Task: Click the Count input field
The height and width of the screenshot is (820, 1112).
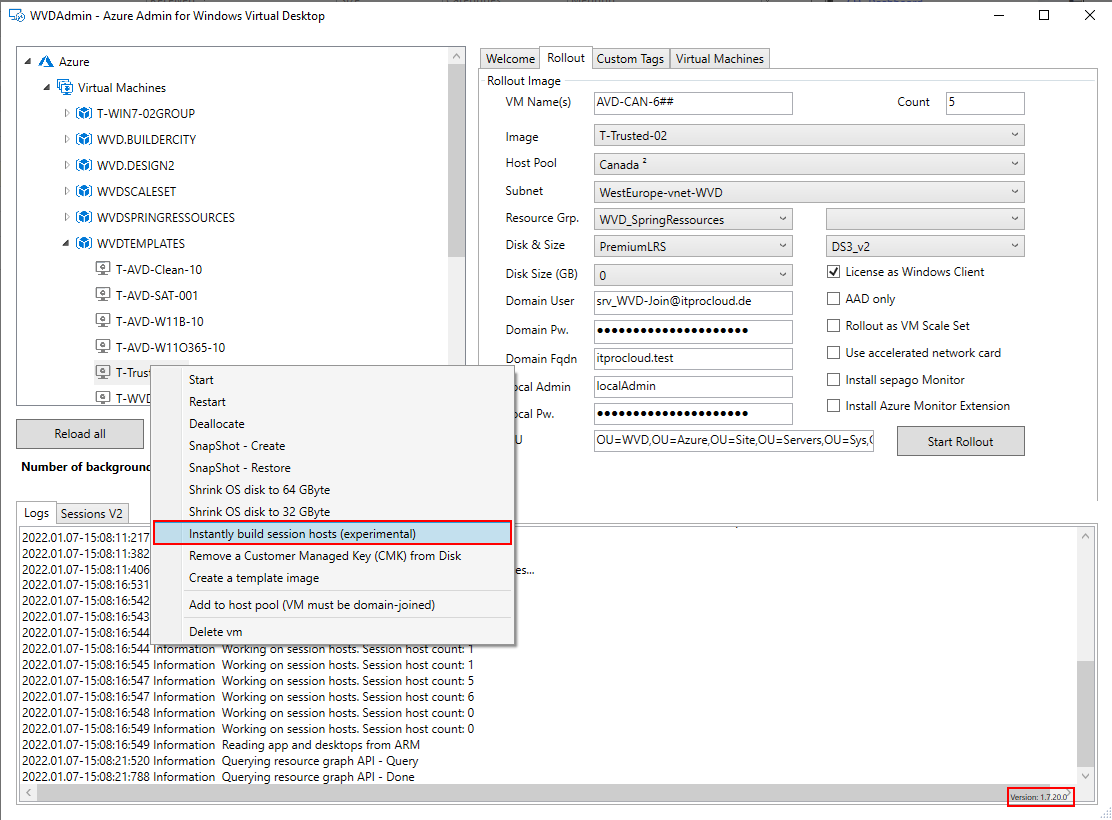Action: tap(985, 103)
